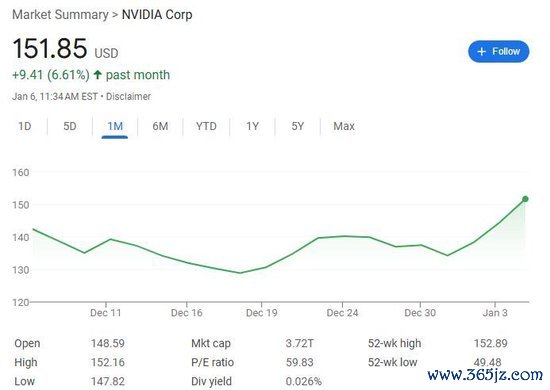Click the green up-arrow price change icon

98,75
